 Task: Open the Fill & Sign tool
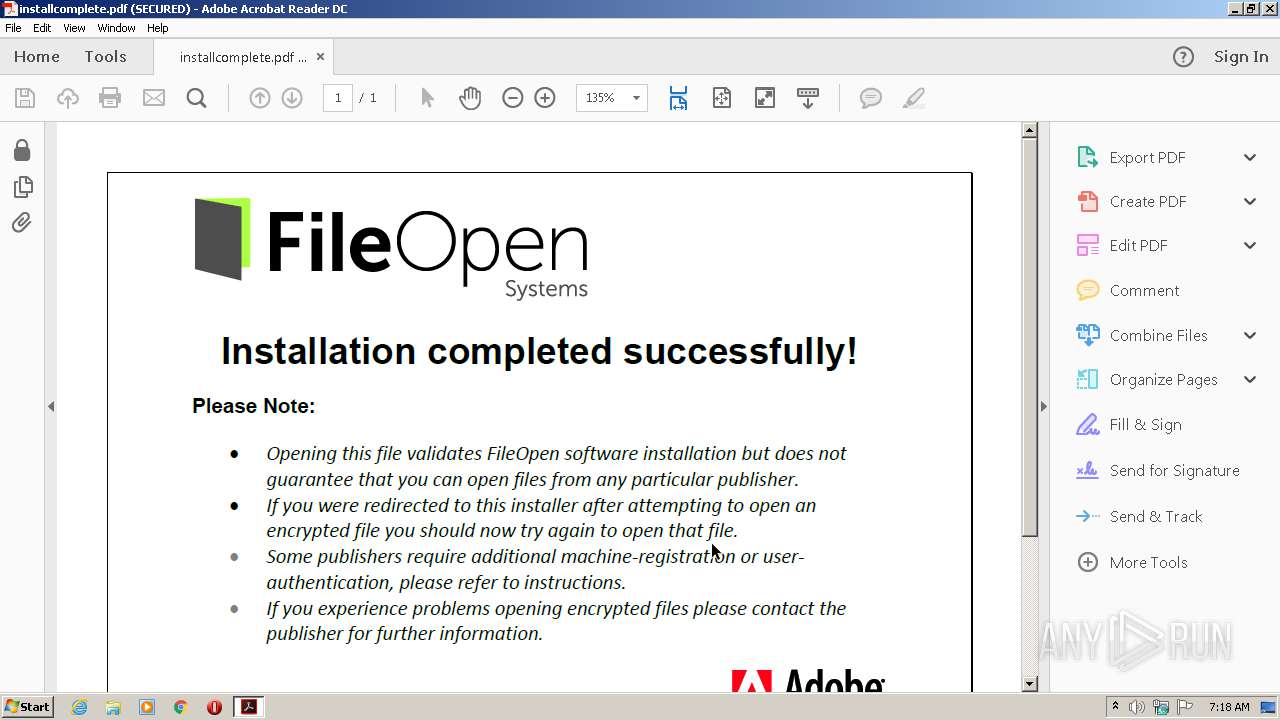1146,424
